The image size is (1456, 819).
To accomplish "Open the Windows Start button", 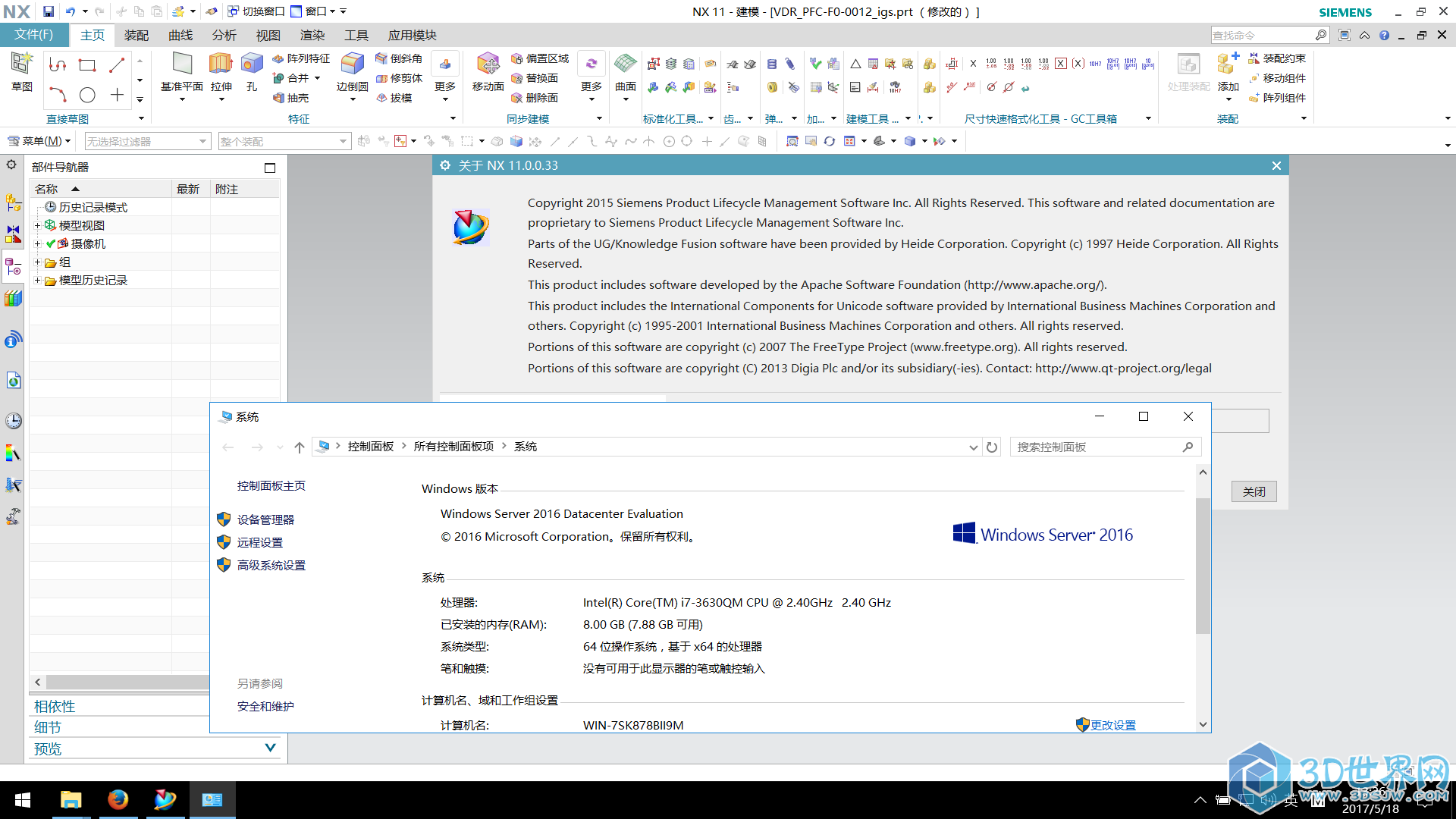I will [x=23, y=800].
